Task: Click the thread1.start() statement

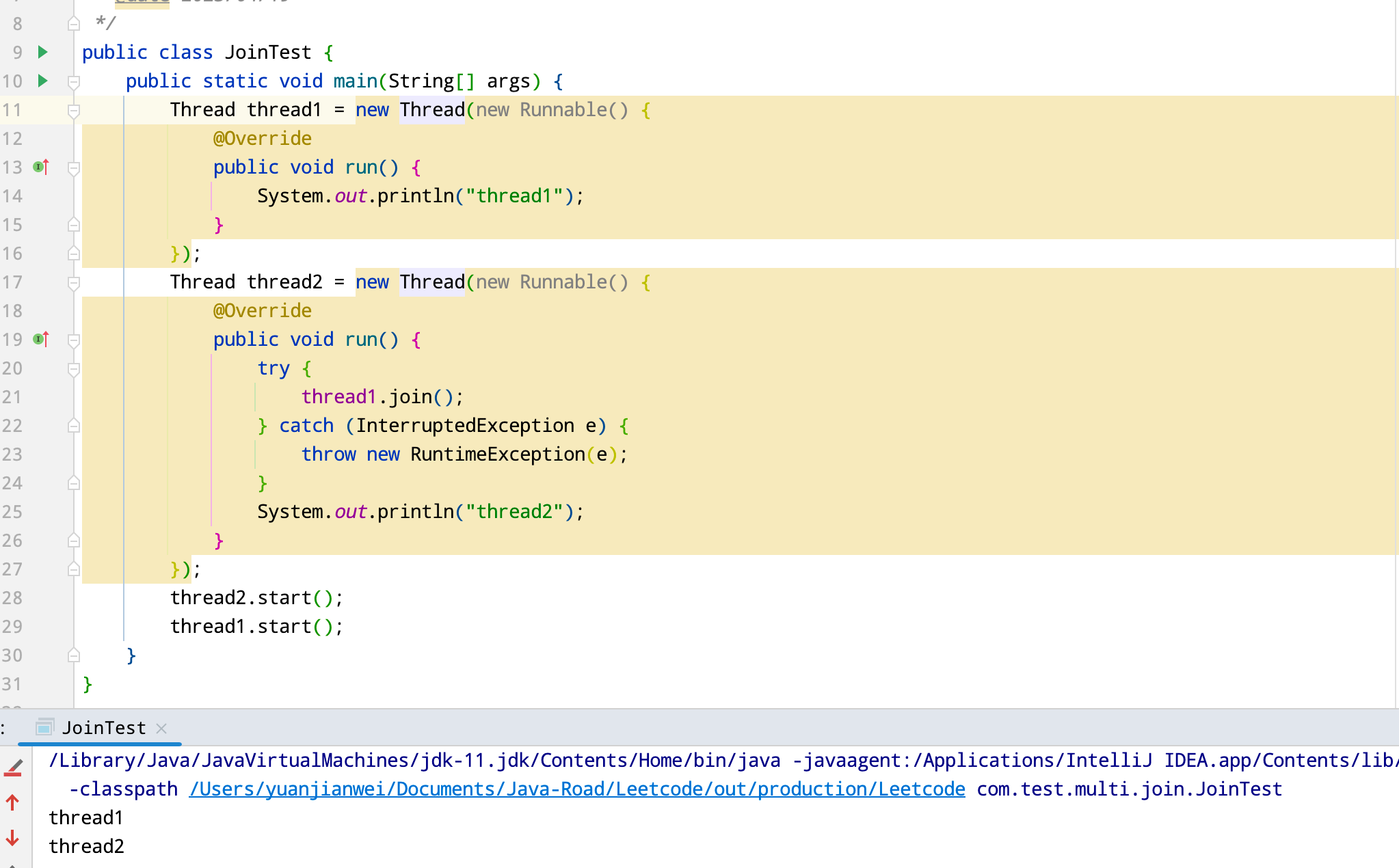Action: 256,626
